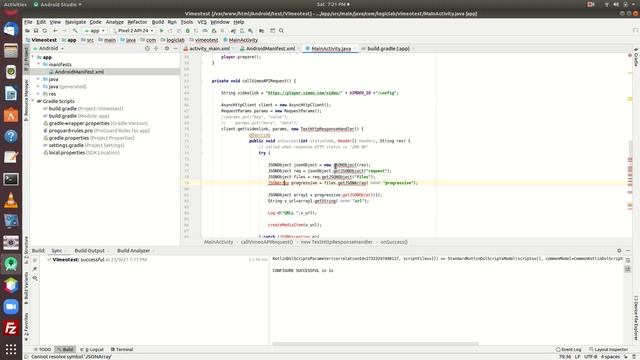Image resolution: width=640 pixels, height=360 pixels.
Task: Open the Navigate menu
Action: [75, 22]
